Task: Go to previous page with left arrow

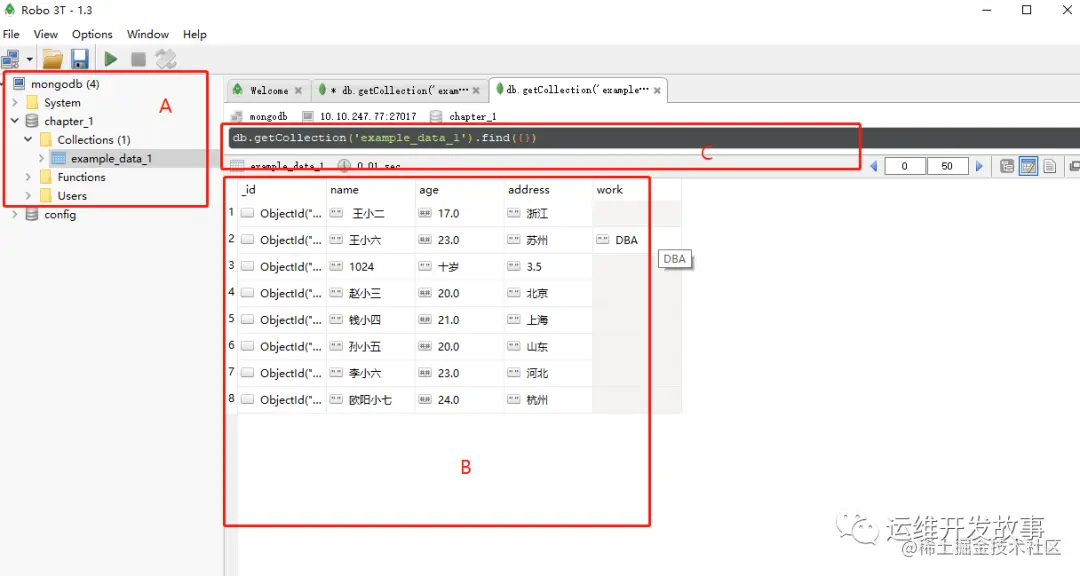Action: [874, 166]
